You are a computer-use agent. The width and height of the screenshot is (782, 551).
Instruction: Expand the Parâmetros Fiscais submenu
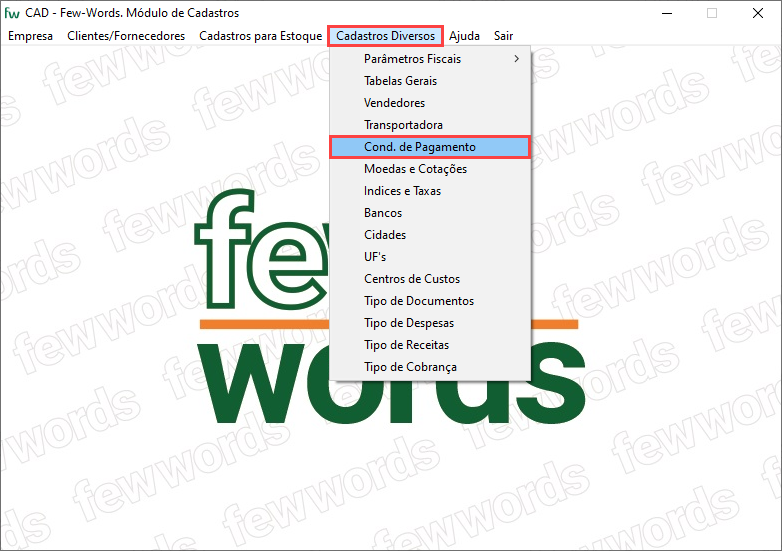tap(430, 59)
